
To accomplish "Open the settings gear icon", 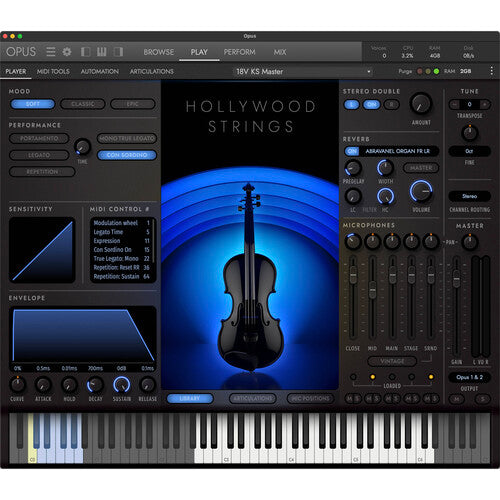I will coord(67,52).
